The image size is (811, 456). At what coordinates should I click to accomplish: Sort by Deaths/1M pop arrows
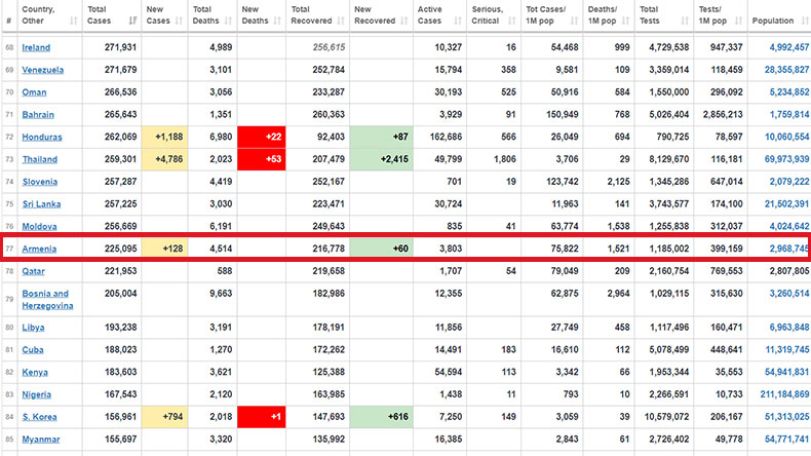626,21
